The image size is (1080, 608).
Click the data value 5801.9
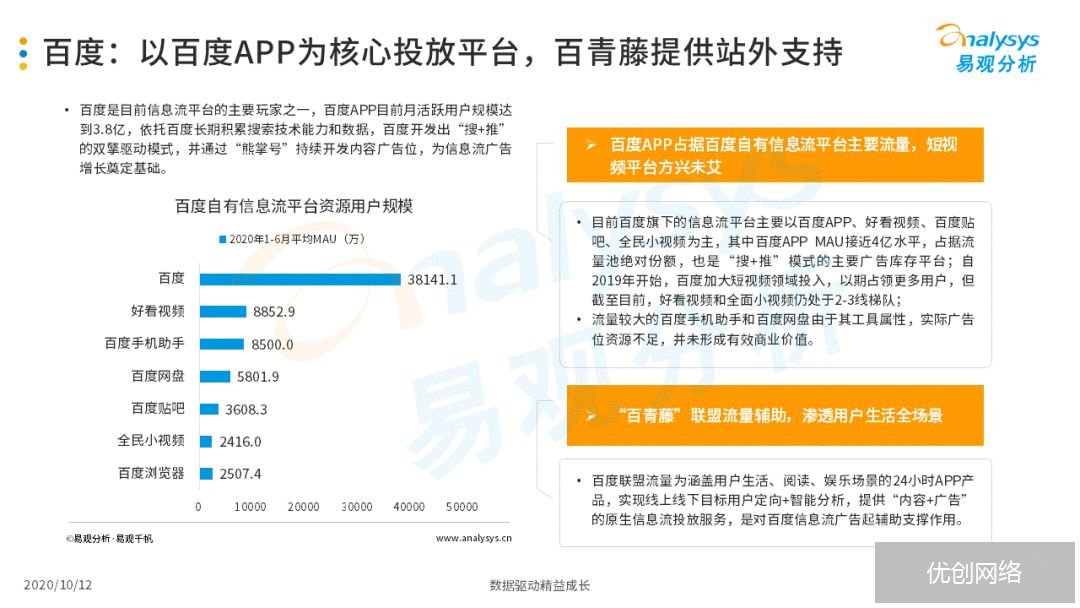click(258, 377)
